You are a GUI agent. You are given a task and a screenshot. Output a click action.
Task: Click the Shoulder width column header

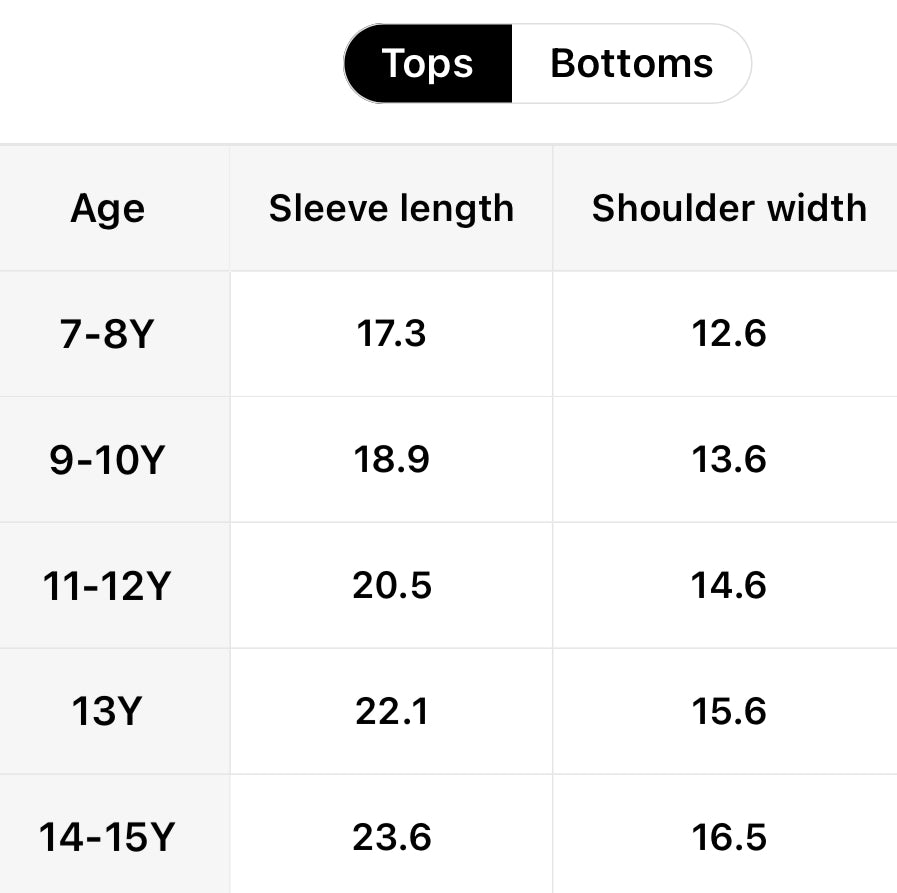(729, 209)
